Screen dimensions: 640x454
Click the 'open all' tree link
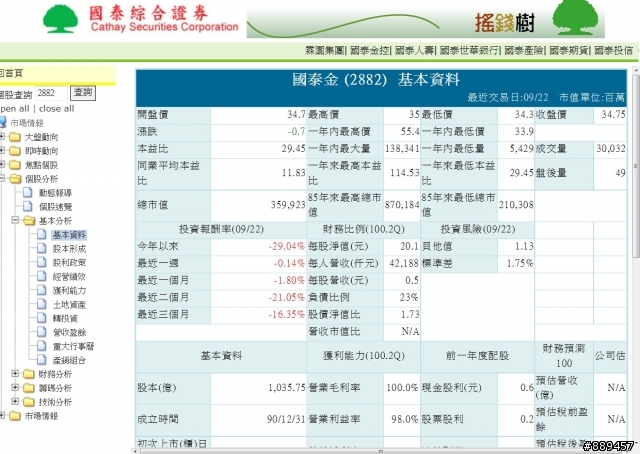pyautogui.click(x=15, y=109)
